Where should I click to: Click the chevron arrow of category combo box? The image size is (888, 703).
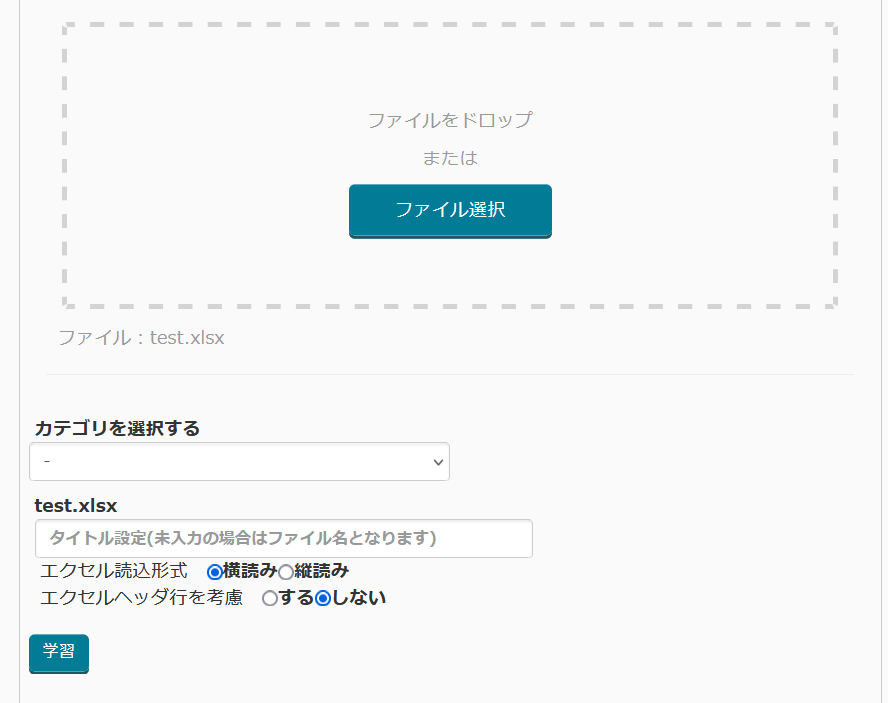437,462
